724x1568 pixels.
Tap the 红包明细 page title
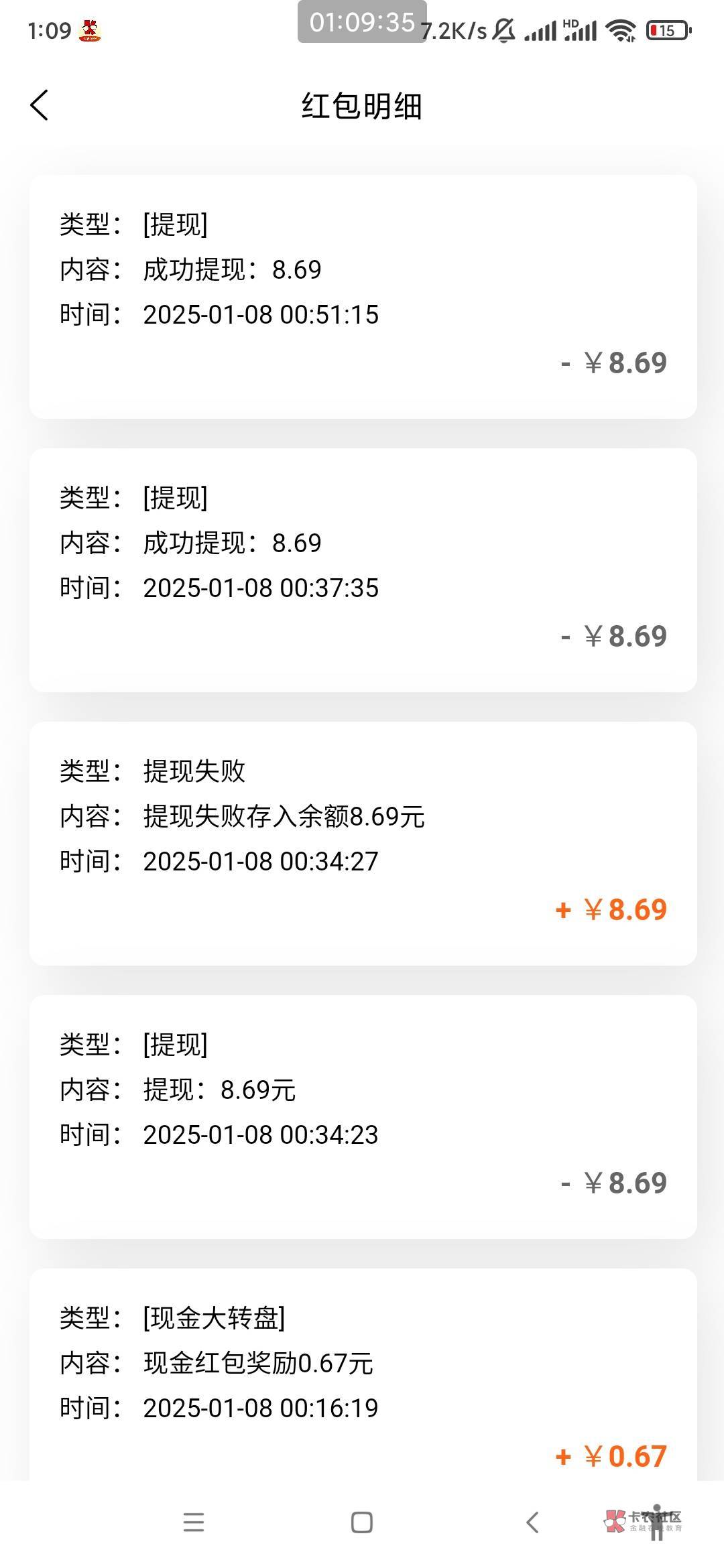(362, 107)
